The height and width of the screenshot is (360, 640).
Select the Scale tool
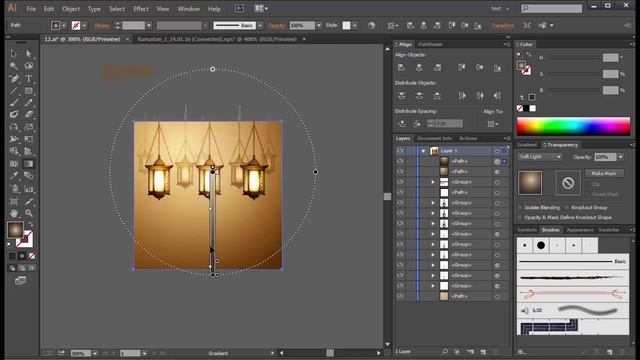click(29, 127)
